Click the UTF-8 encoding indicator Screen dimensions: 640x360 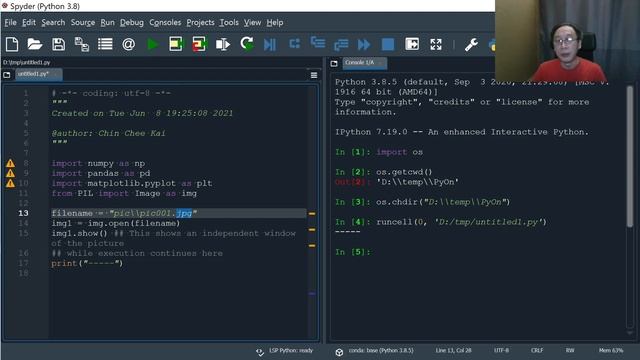(501, 351)
